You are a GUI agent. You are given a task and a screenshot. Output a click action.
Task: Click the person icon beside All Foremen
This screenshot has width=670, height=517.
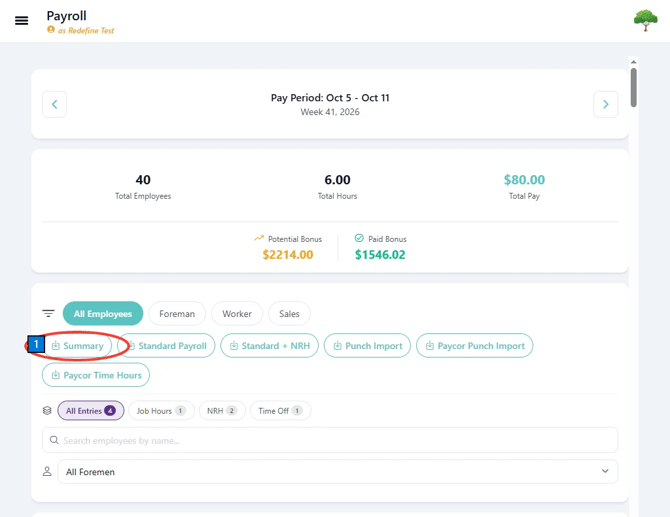click(47, 471)
